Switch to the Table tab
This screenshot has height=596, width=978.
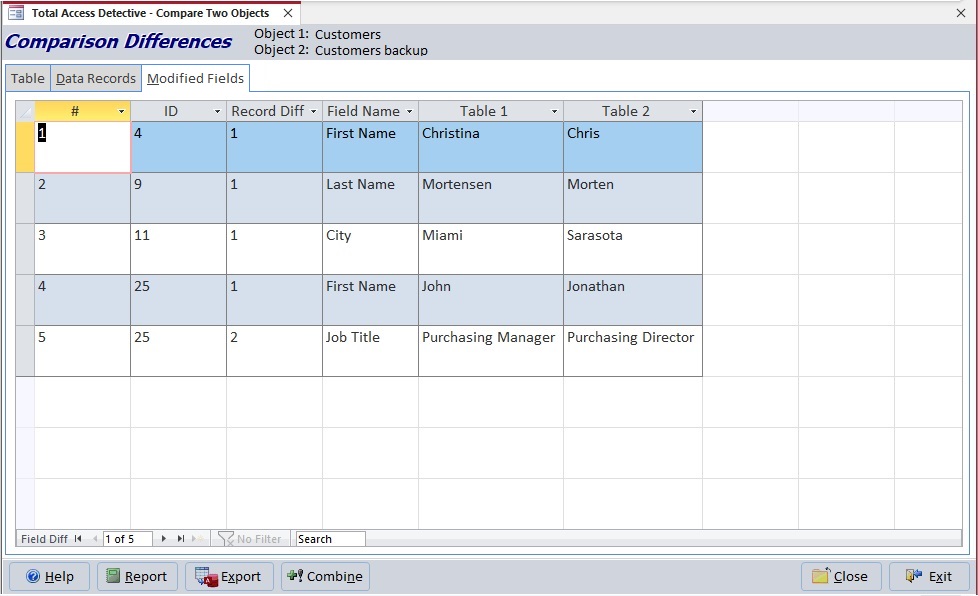click(27, 77)
